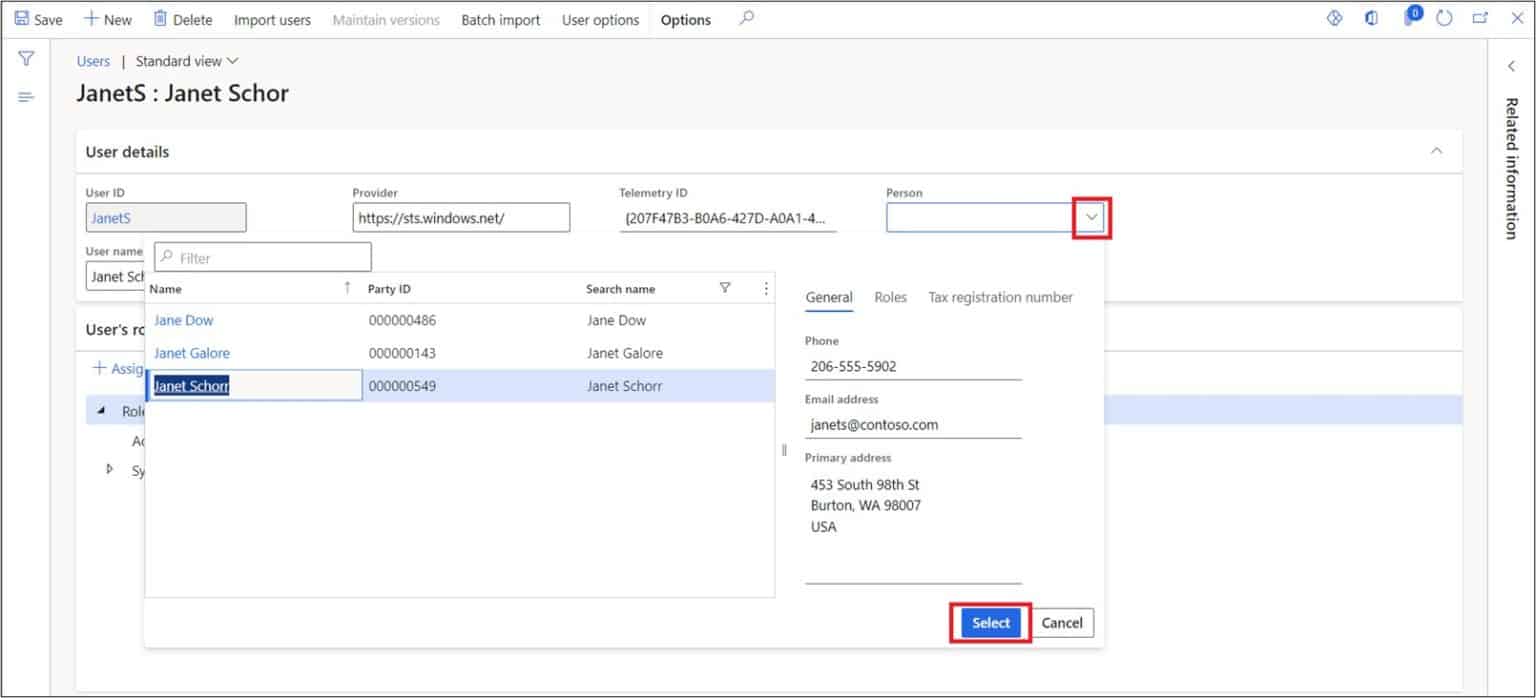Image resolution: width=1536 pixels, height=698 pixels.
Task: Click the Search name column filter icon
Action: tap(725, 288)
